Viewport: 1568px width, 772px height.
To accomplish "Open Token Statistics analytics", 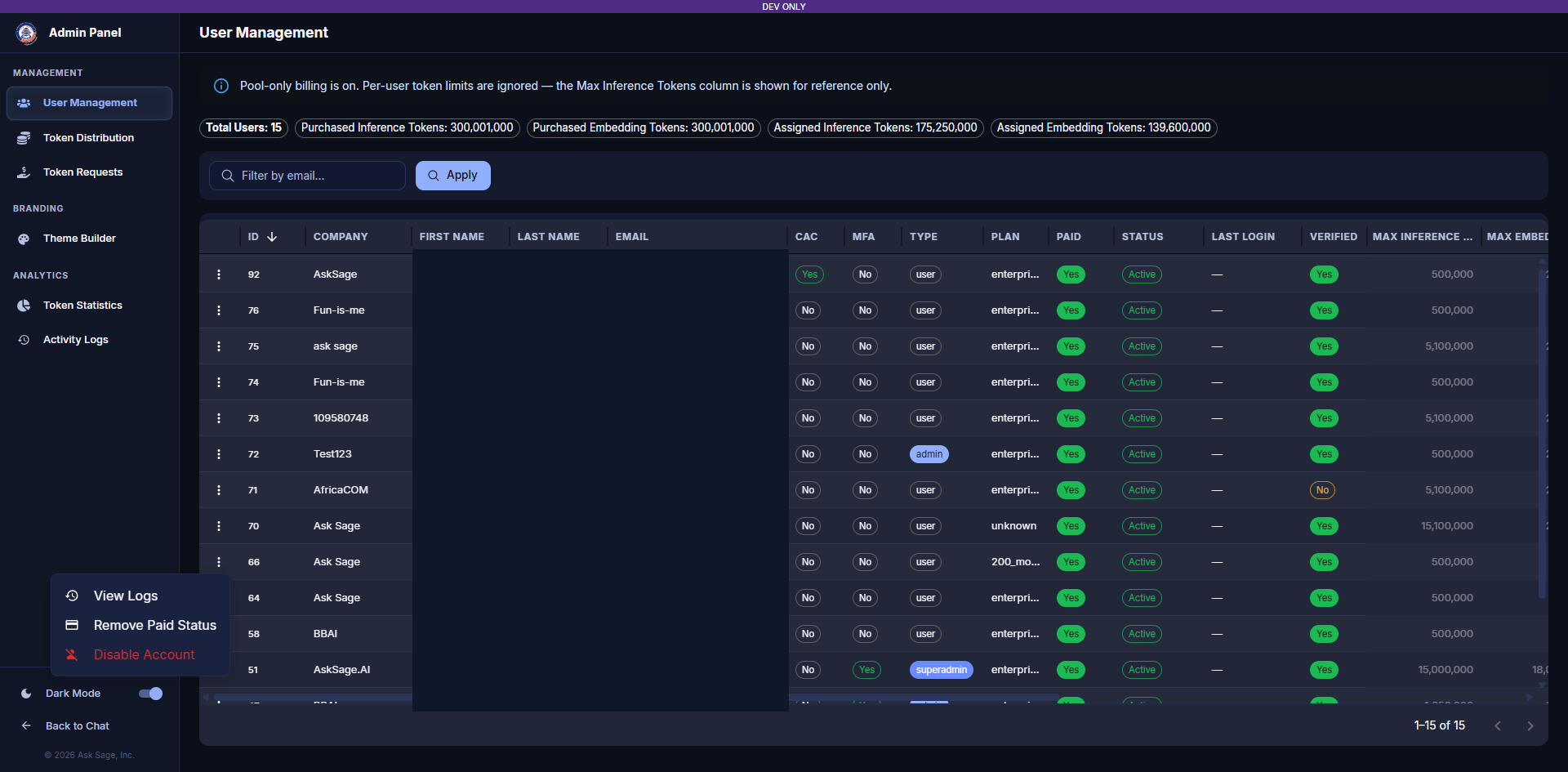I will pyautogui.click(x=90, y=306).
